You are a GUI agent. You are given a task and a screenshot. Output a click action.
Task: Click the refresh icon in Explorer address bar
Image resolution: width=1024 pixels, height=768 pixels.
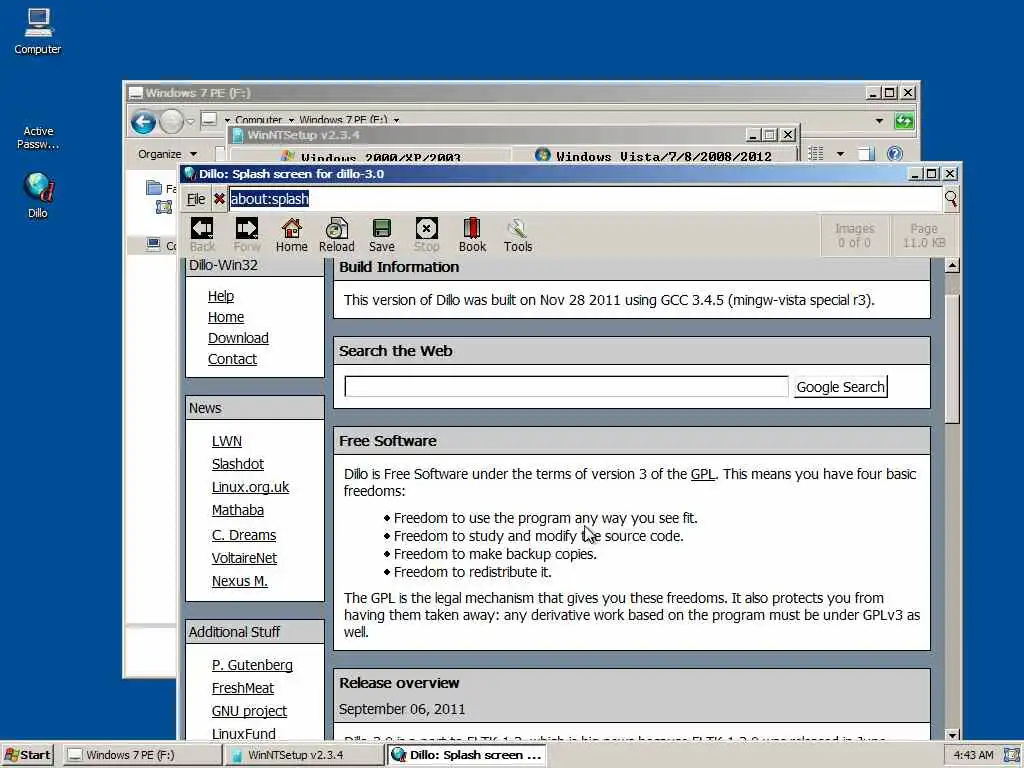click(904, 121)
